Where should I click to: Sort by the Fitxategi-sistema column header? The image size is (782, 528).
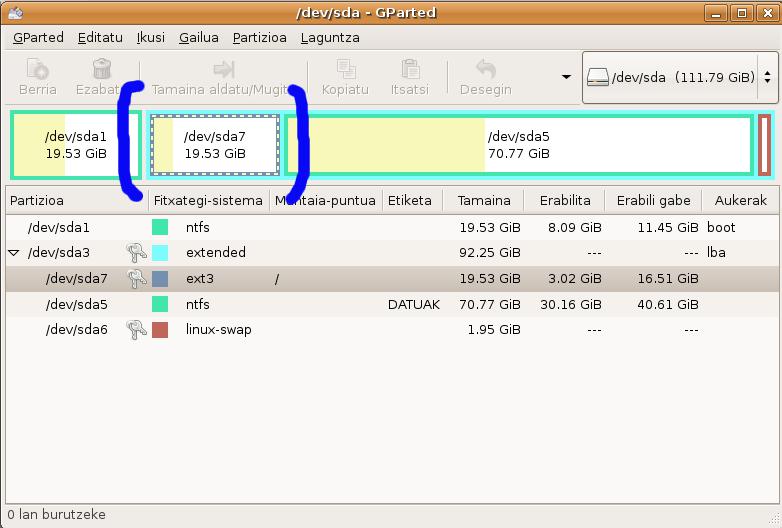coord(208,200)
